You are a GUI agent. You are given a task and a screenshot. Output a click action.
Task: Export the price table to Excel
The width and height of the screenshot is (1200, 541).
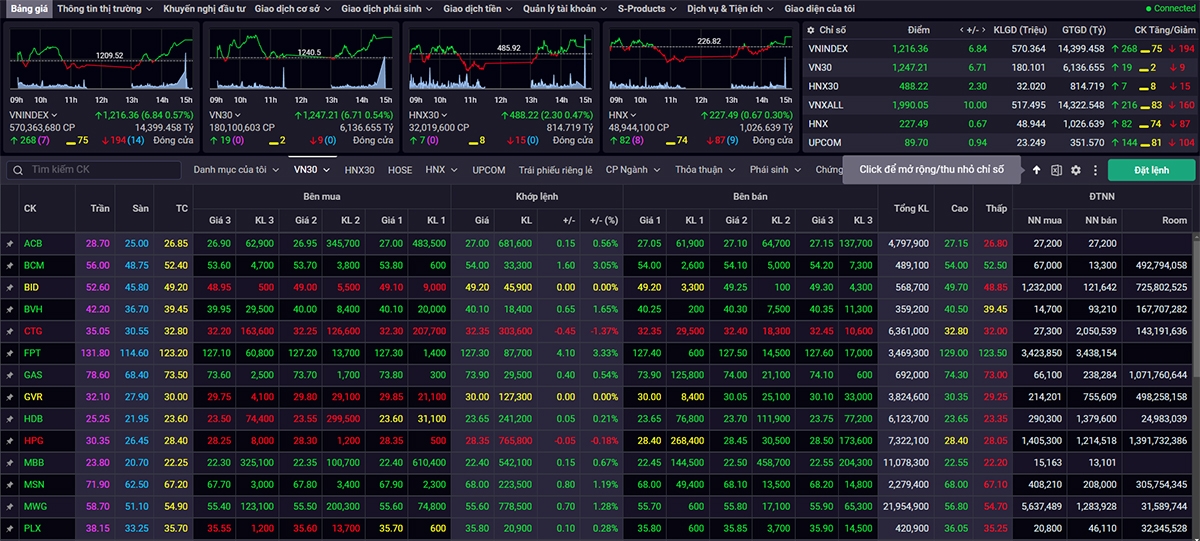1056,170
